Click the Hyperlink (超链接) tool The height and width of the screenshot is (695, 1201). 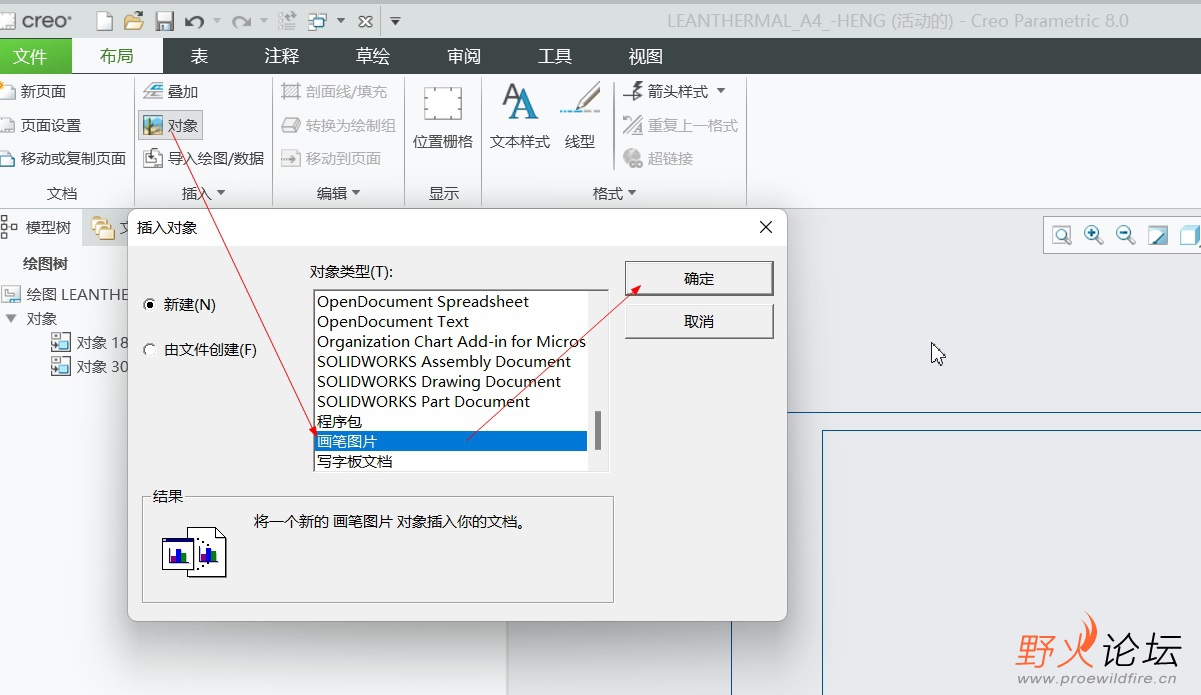(x=658, y=158)
